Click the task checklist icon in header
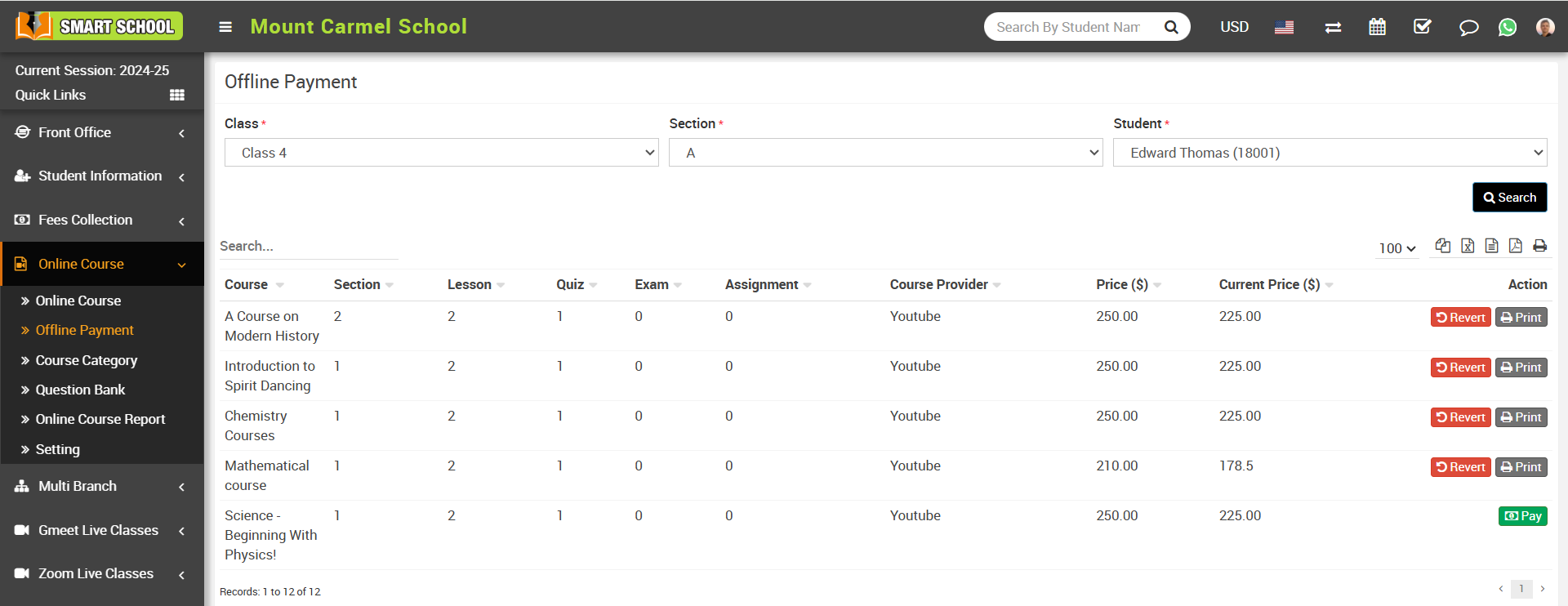This screenshot has width=1568, height=606. (x=1422, y=27)
